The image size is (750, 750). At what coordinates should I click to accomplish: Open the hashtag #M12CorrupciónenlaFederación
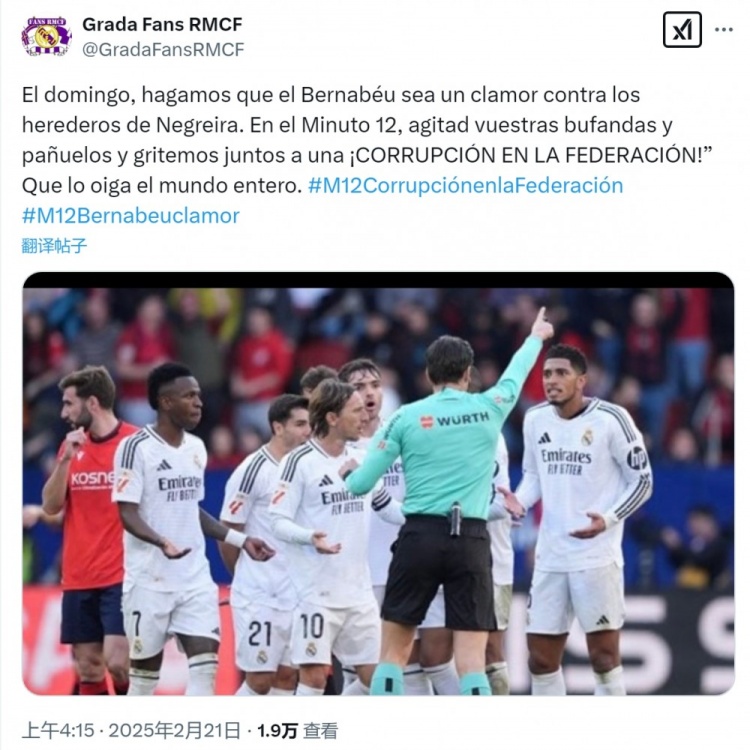(x=465, y=186)
